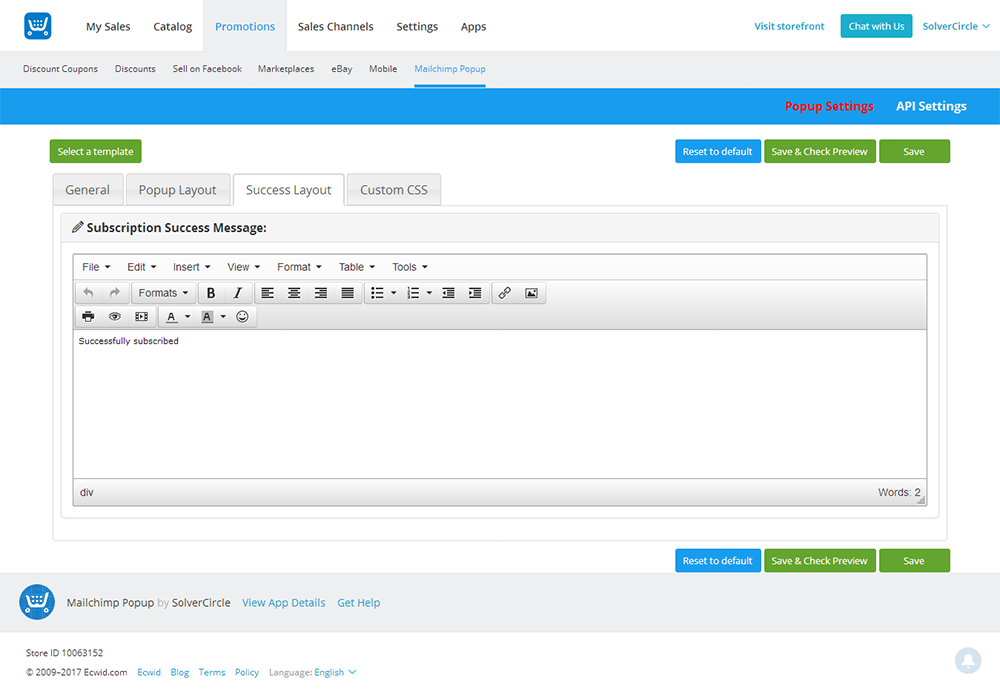Expand numbered list style options arrow
The width and height of the screenshot is (1000, 691).
429,293
